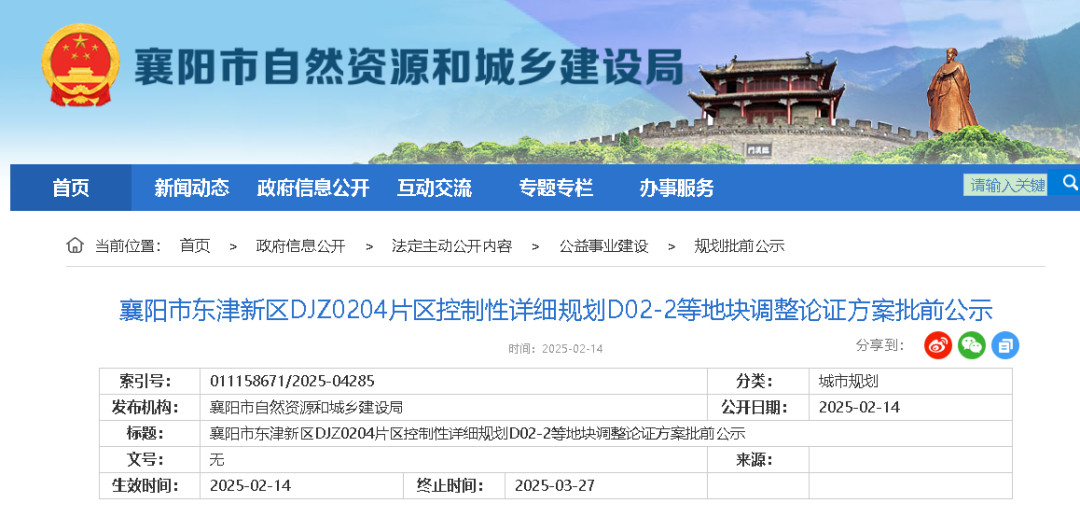The width and height of the screenshot is (1080, 517).
Task: Select 办事服务 in navigation bar
Action: pyautogui.click(x=676, y=187)
